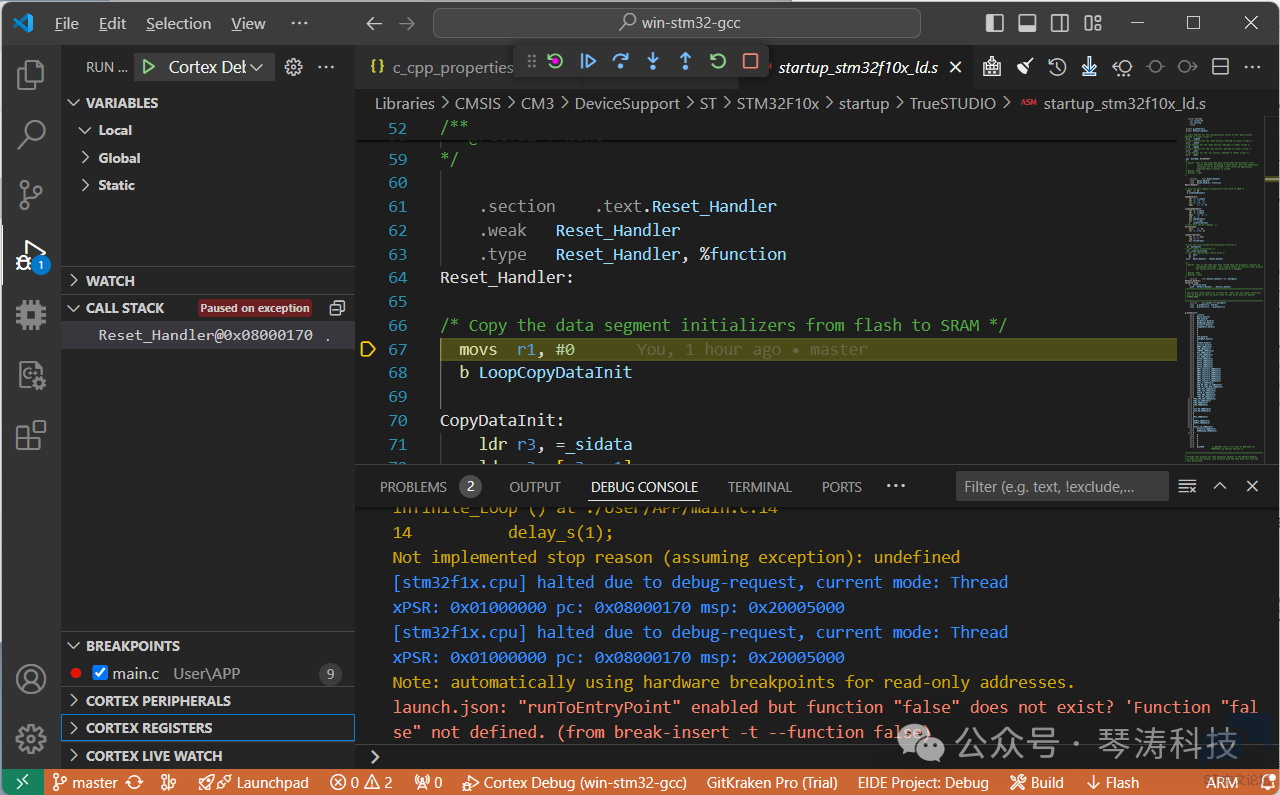Open the File menu
1280x795 pixels.
(67, 23)
